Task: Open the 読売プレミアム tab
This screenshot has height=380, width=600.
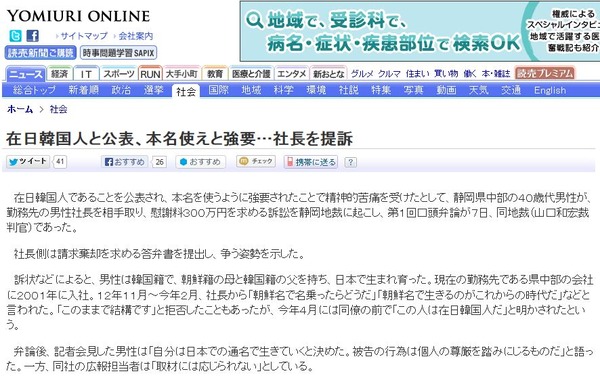Action: pos(545,73)
